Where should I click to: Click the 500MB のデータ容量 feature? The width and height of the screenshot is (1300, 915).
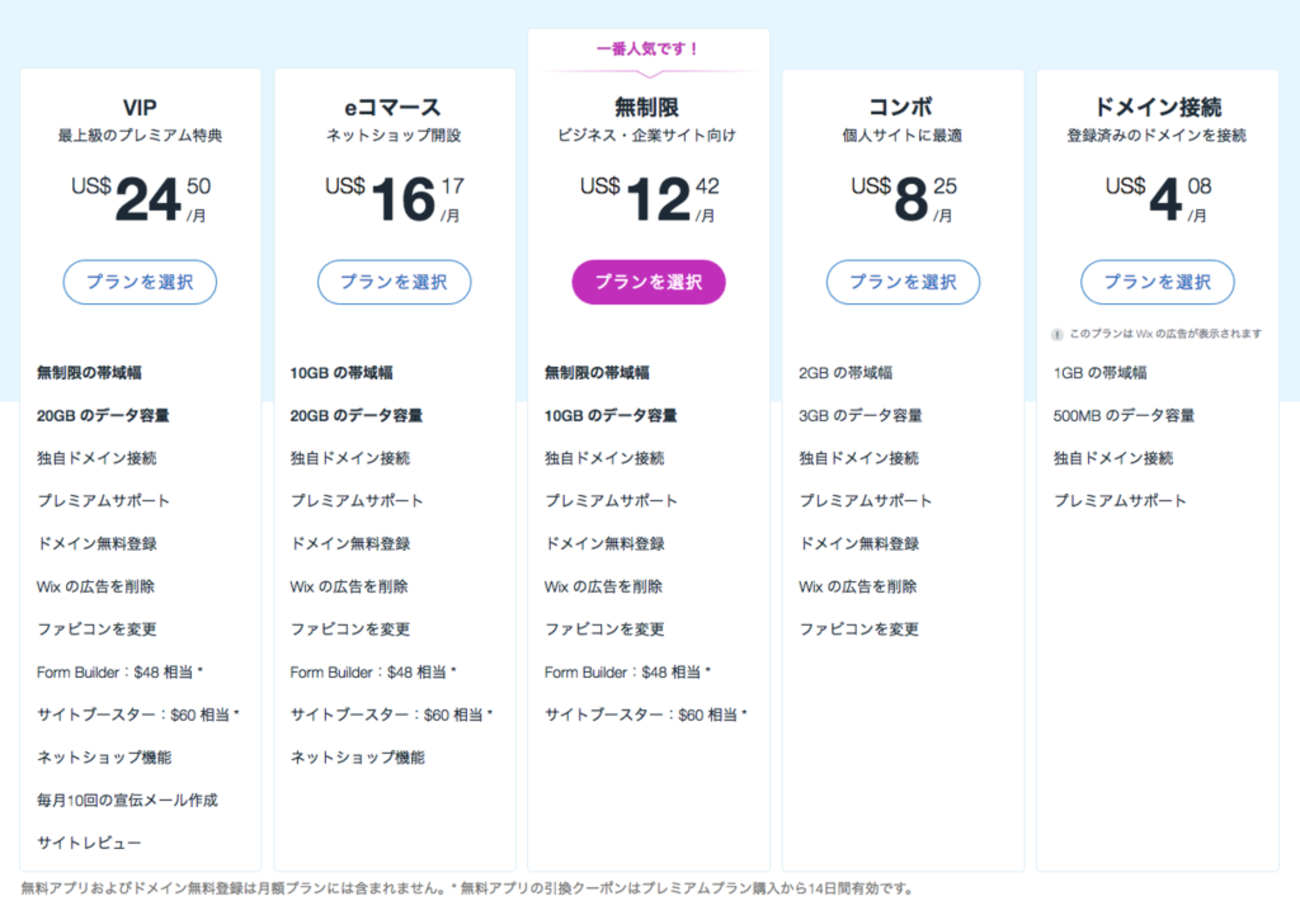tap(1123, 416)
